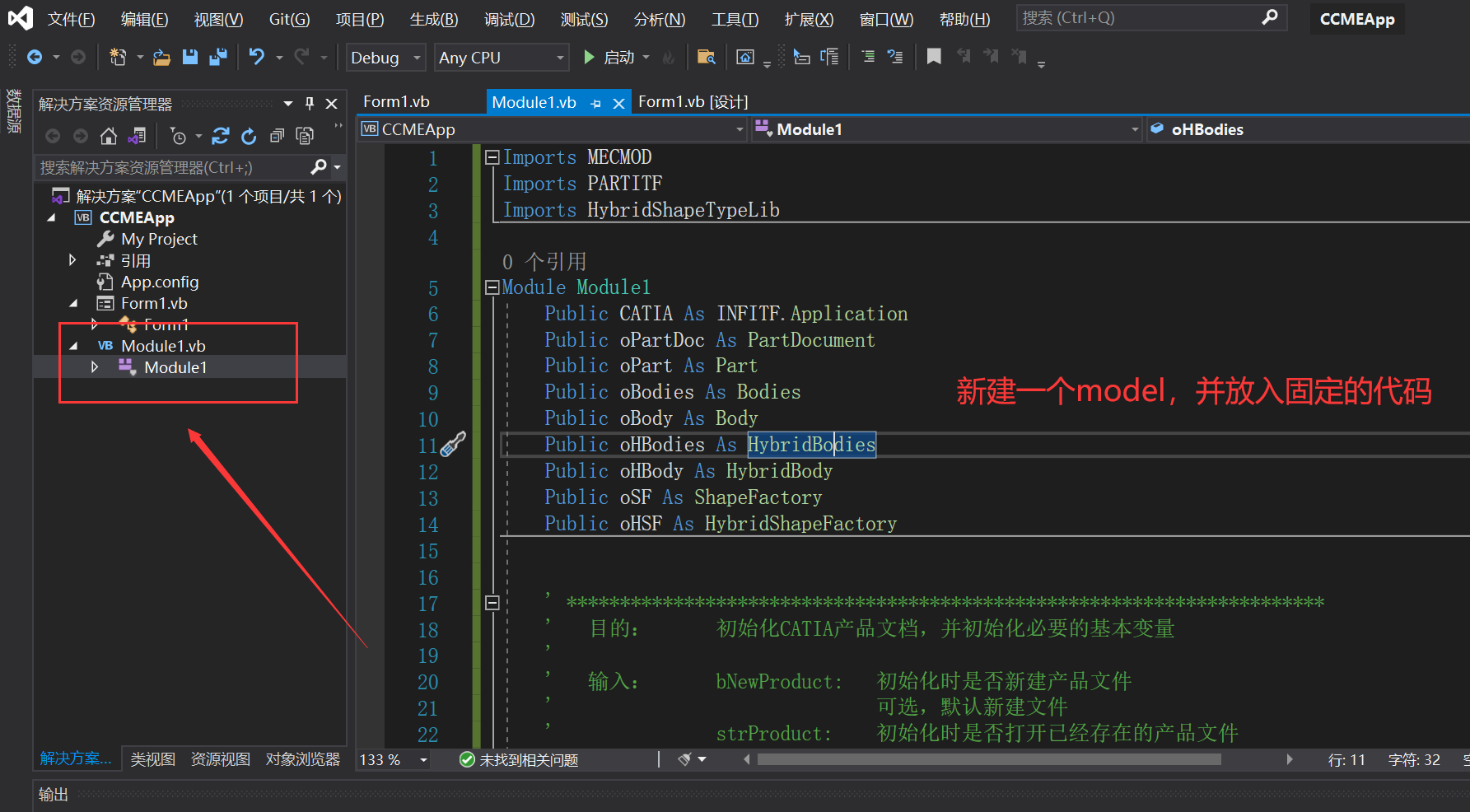Image resolution: width=1470 pixels, height=812 pixels.
Task: Click the New Project toolbar icon
Action: 118,57
